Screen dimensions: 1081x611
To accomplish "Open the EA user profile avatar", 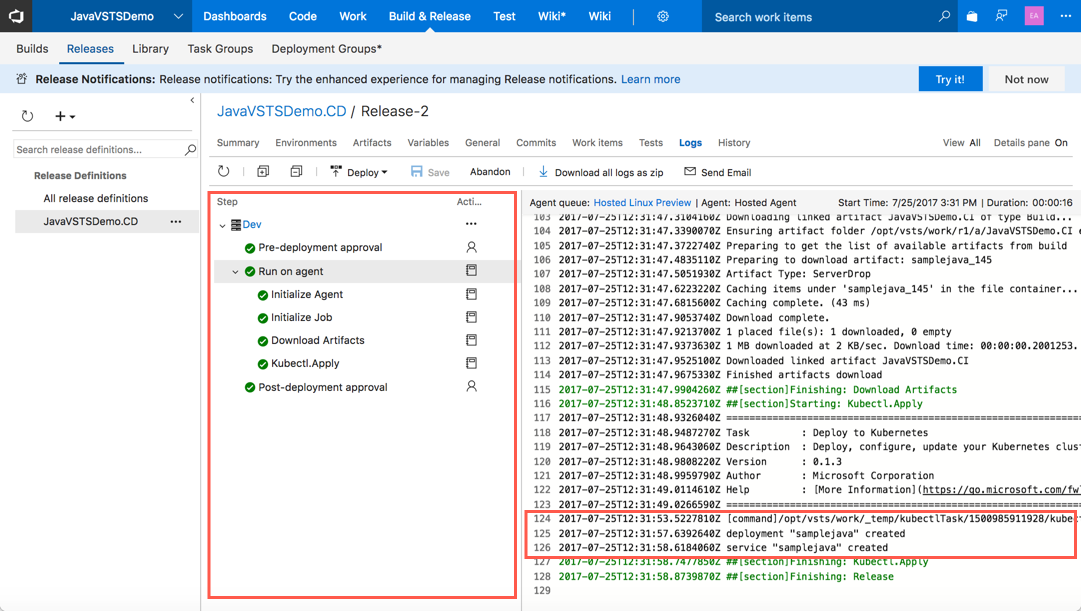I will click(1033, 16).
